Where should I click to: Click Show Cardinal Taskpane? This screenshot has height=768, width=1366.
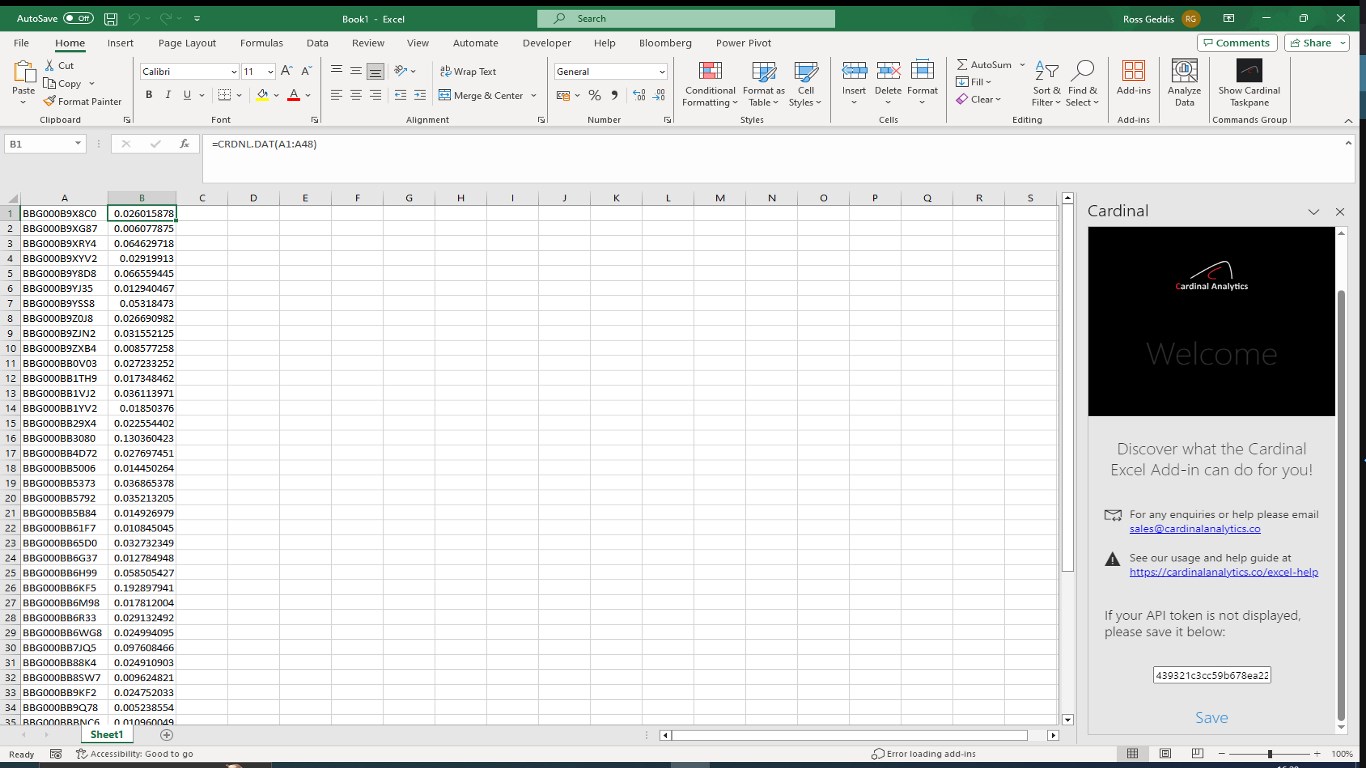click(x=1249, y=83)
